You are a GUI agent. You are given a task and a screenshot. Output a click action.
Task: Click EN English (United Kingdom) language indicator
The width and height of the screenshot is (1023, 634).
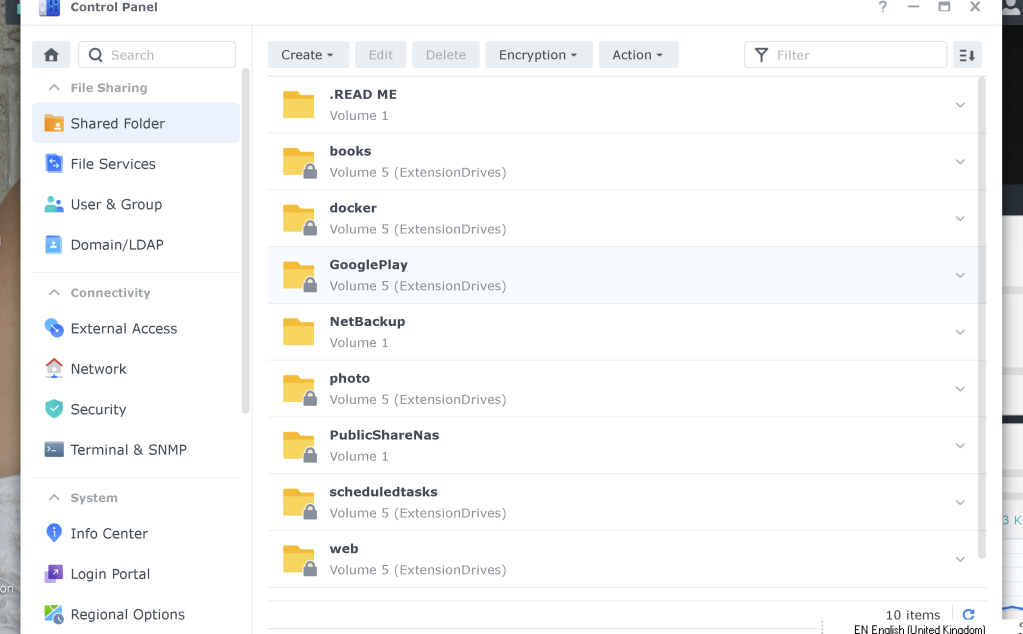(x=919, y=629)
